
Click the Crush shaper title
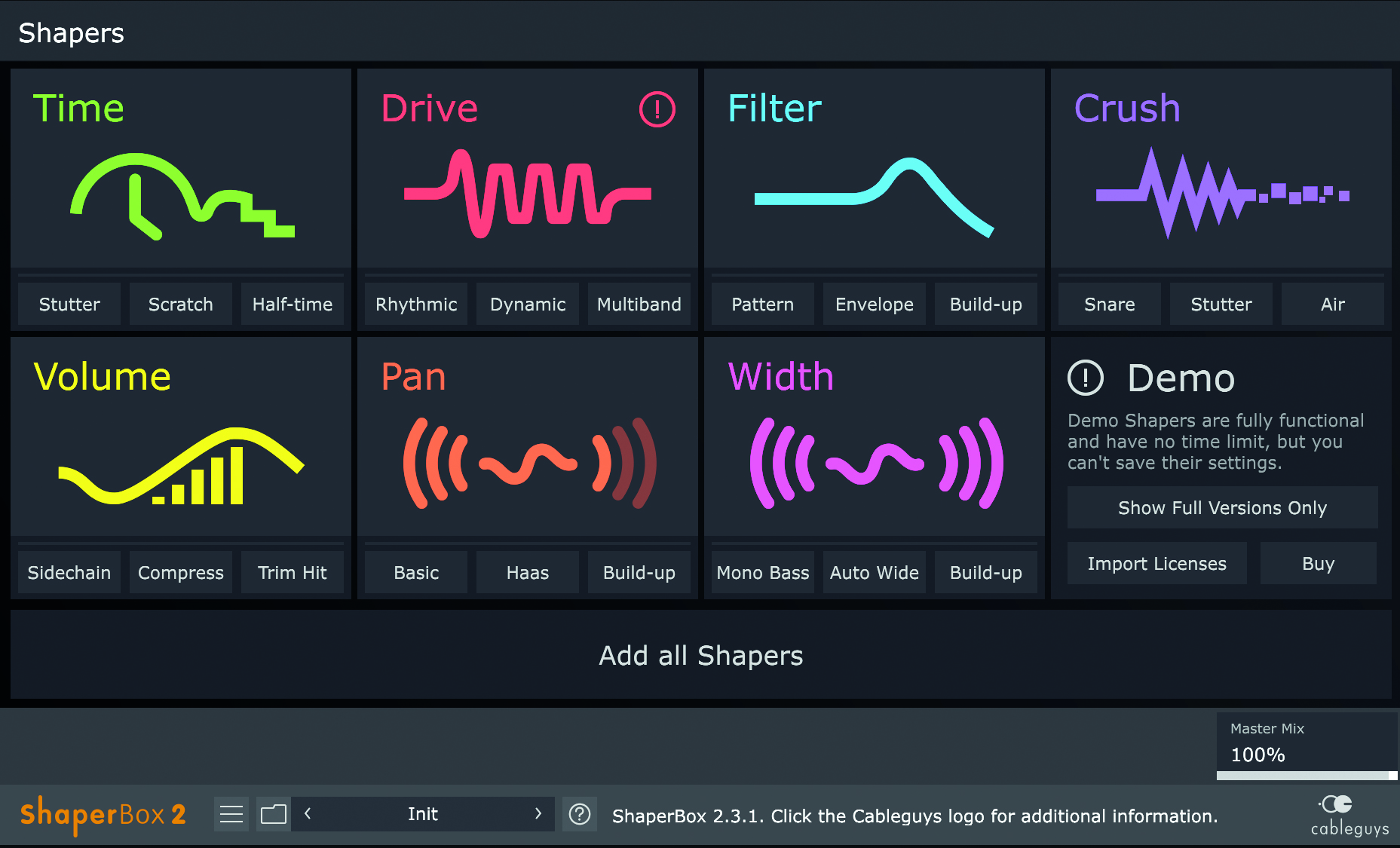coord(1127,109)
